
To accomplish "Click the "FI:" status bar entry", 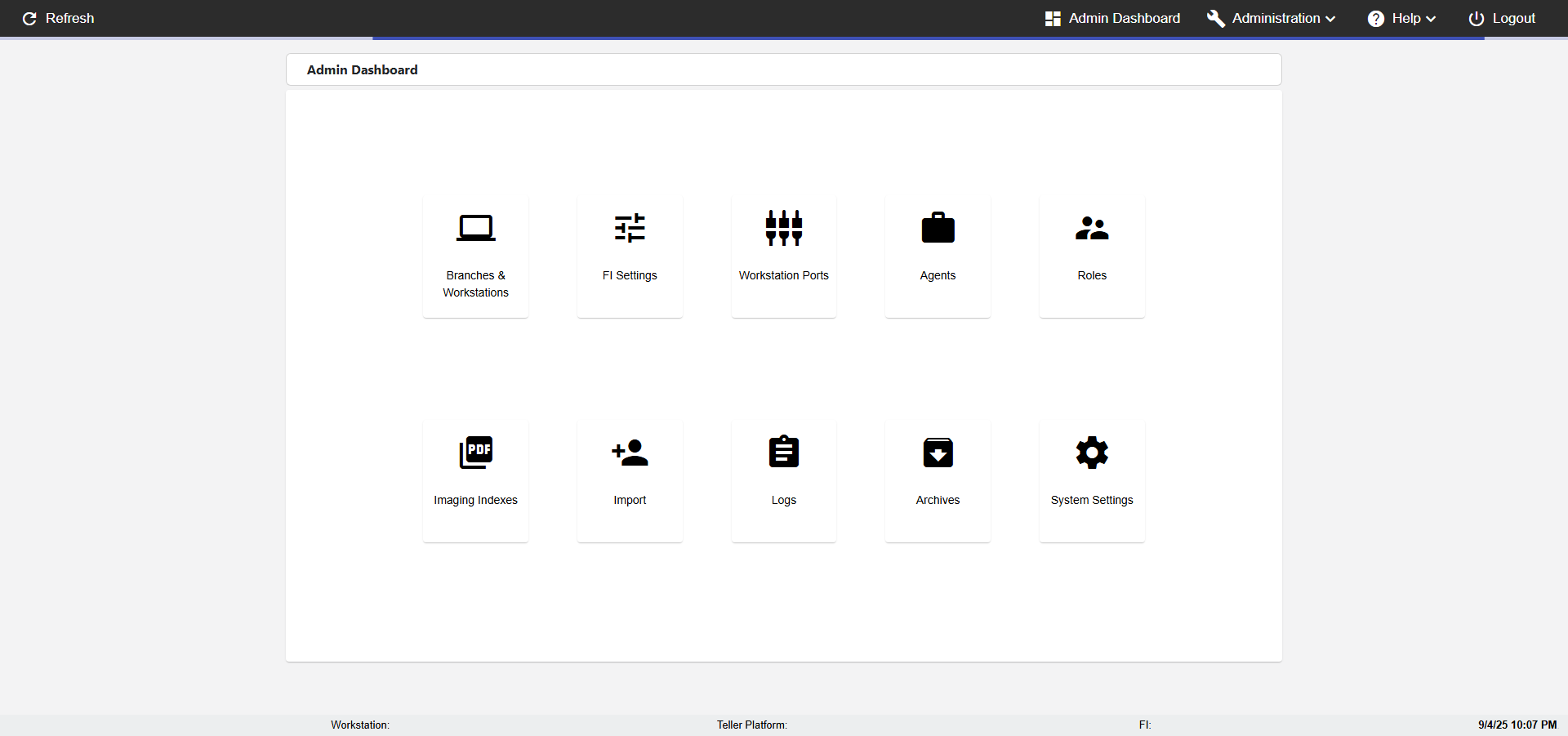I will tap(1145, 725).
